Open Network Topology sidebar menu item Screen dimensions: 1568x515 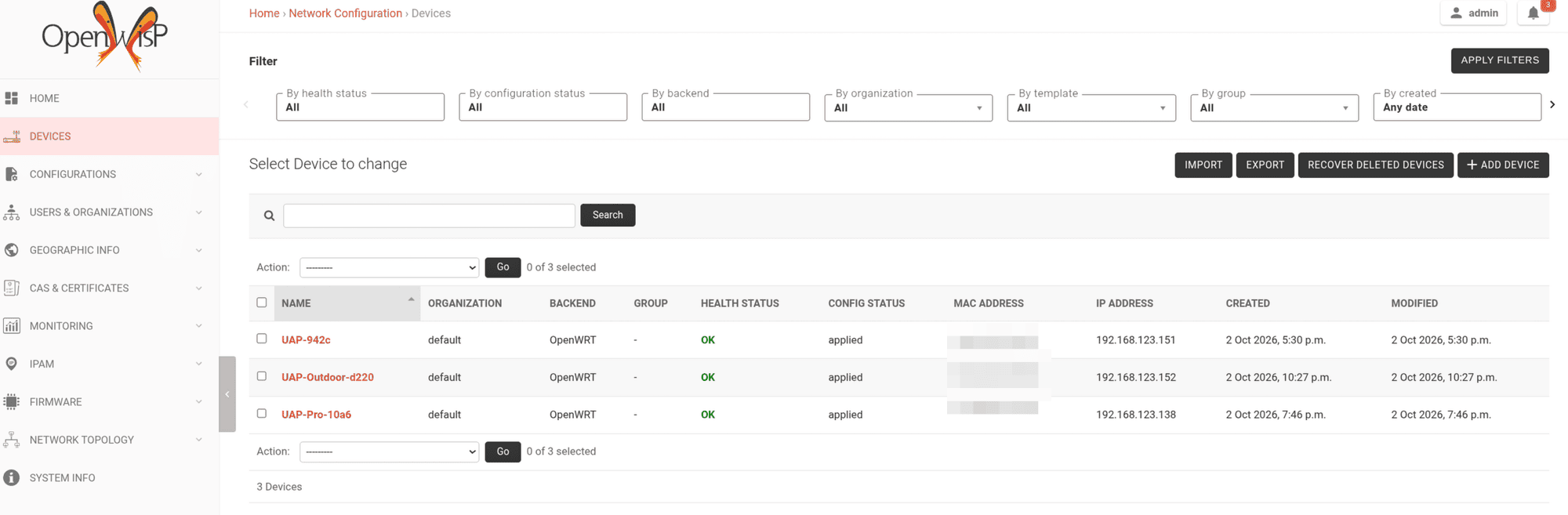click(110, 440)
